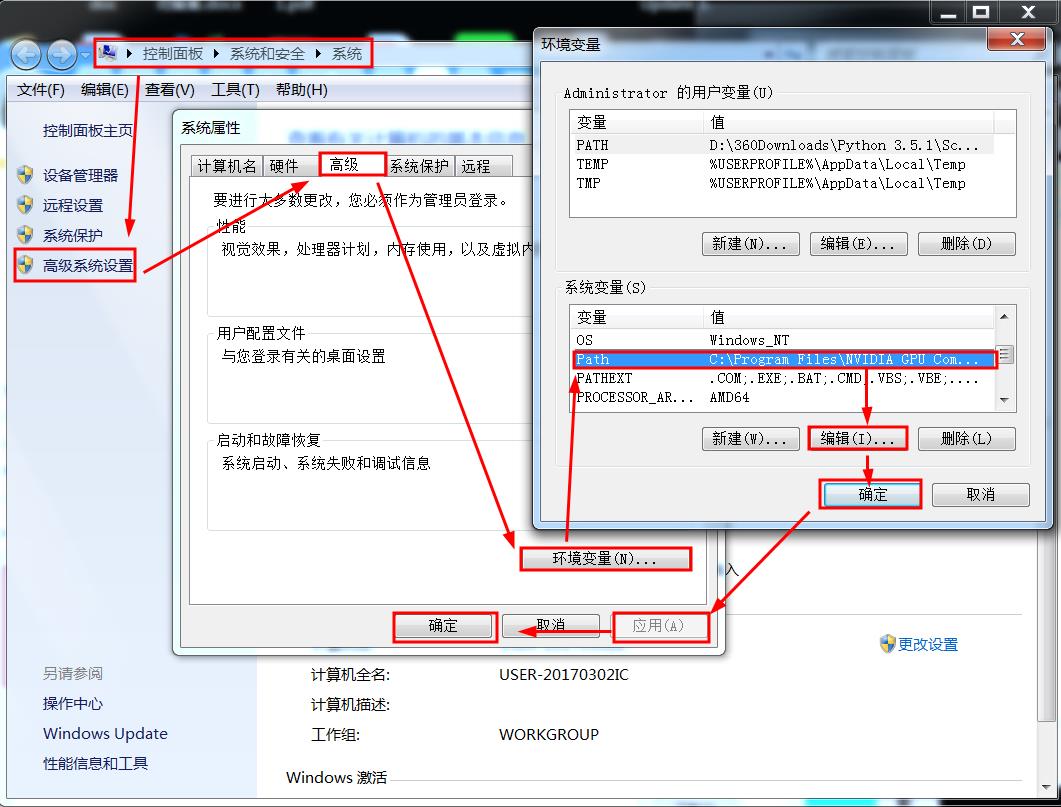Click 系统 in breadcrumb path

(346, 54)
